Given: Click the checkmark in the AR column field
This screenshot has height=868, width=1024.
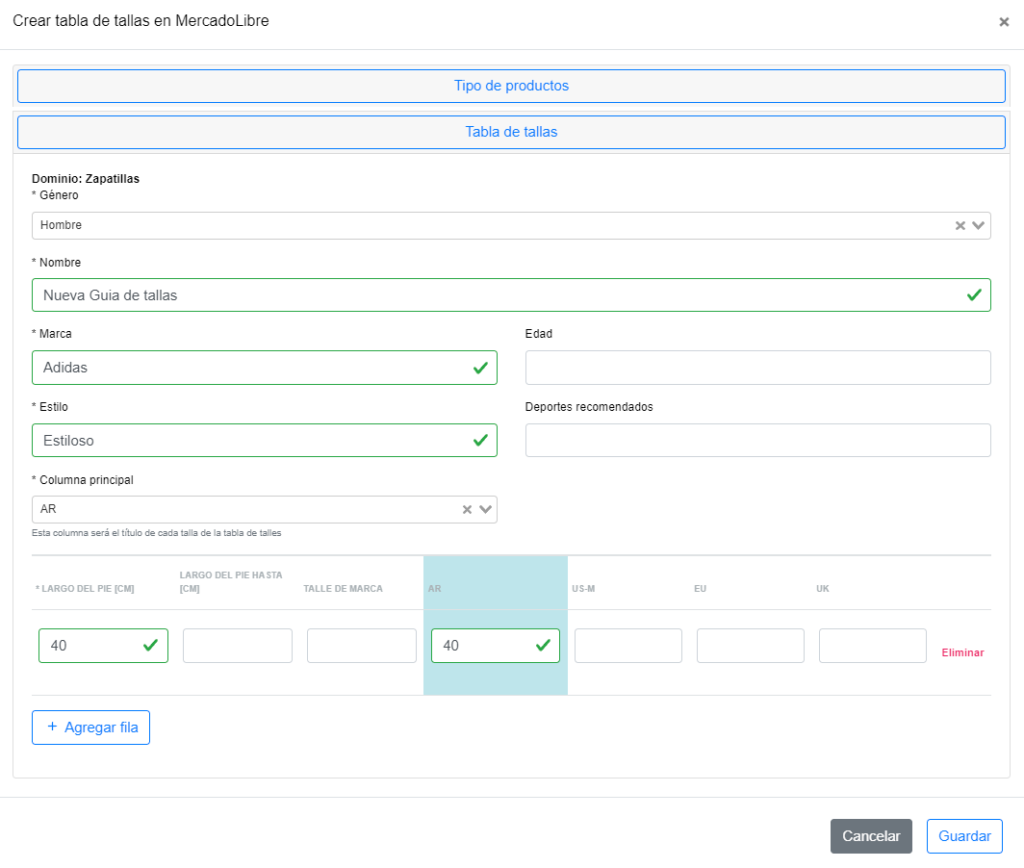Looking at the screenshot, I should coord(543,645).
